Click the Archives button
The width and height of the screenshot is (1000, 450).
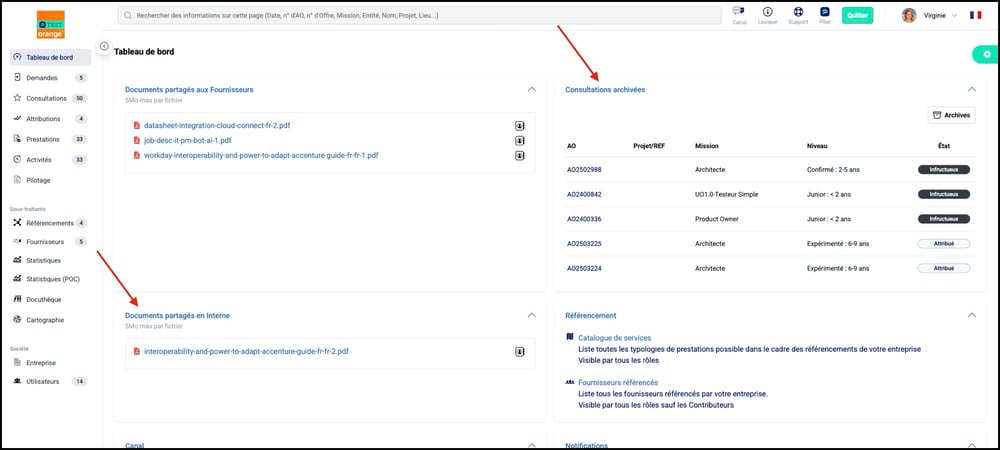951,115
